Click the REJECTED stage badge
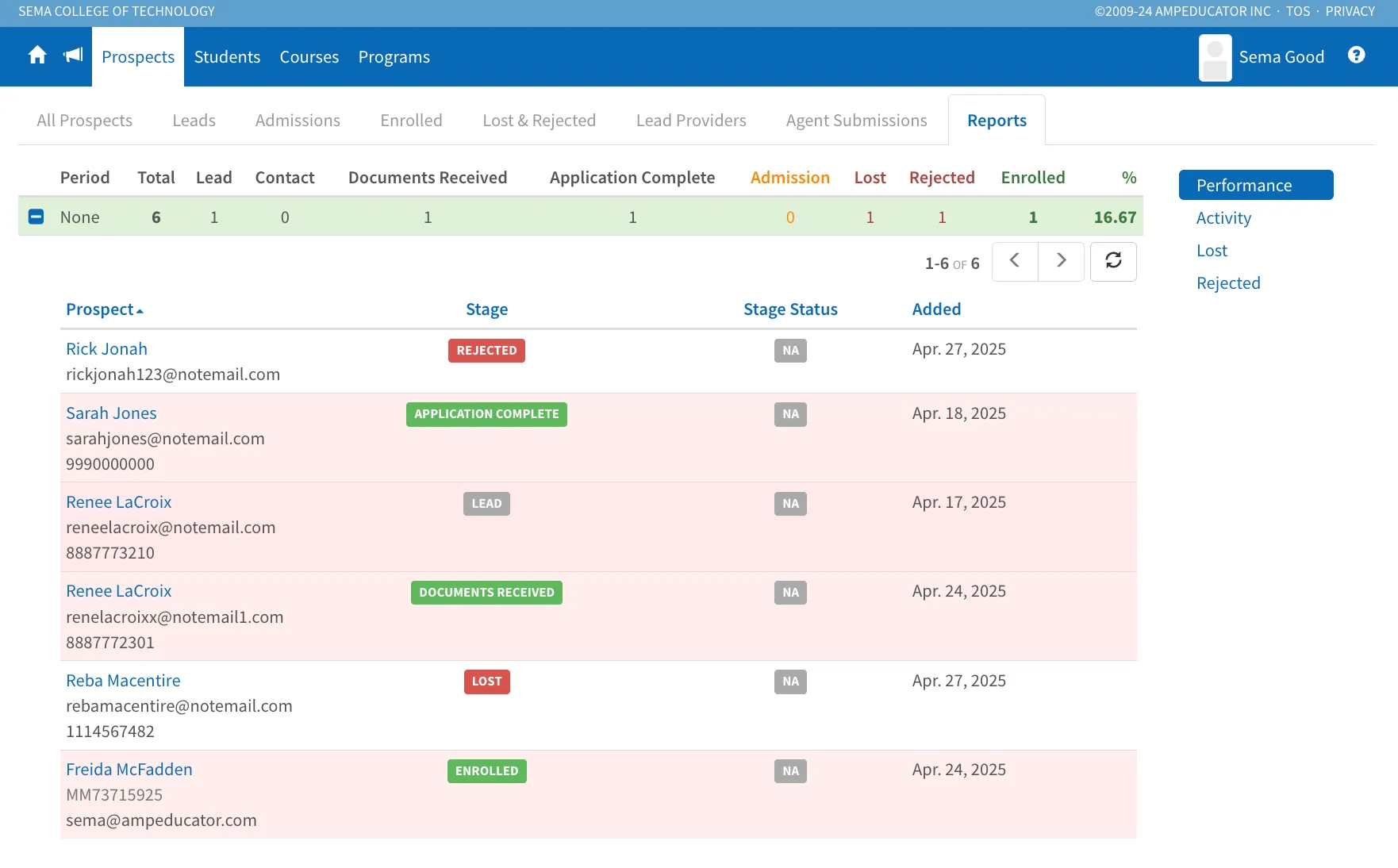Image resolution: width=1398 pixels, height=868 pixels. (x=486, y=351)
